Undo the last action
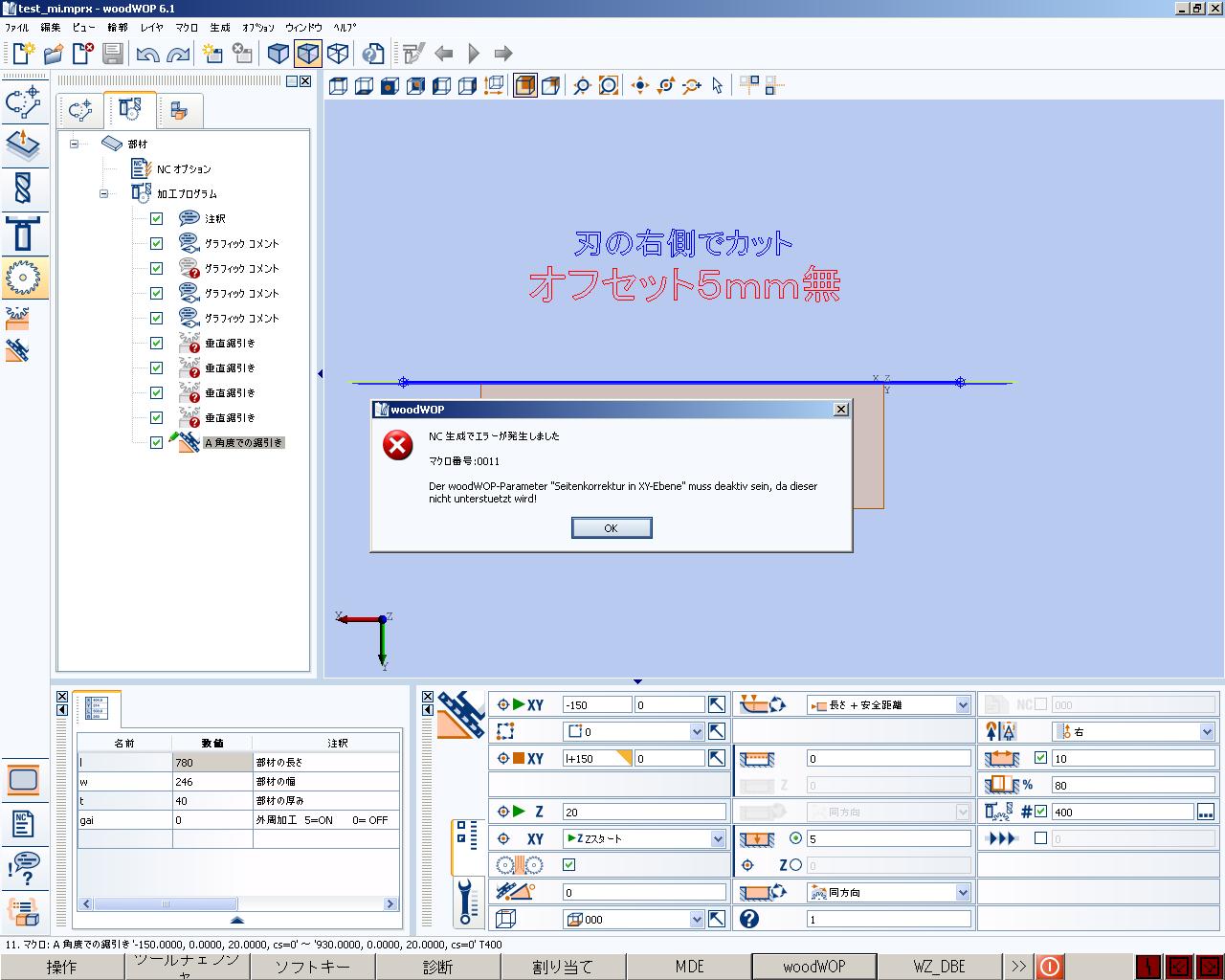 coord(147,54)
